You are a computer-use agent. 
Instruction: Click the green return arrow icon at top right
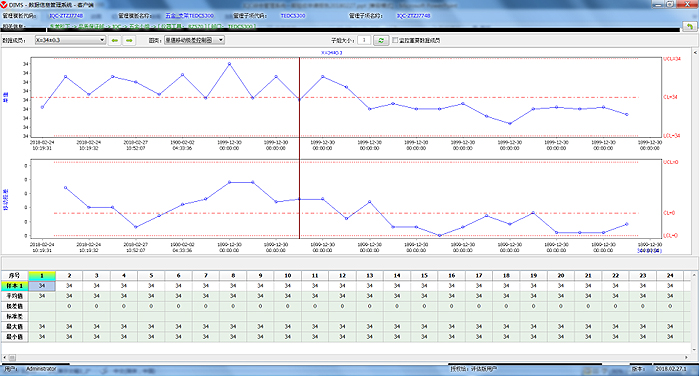tap(690, 27)
